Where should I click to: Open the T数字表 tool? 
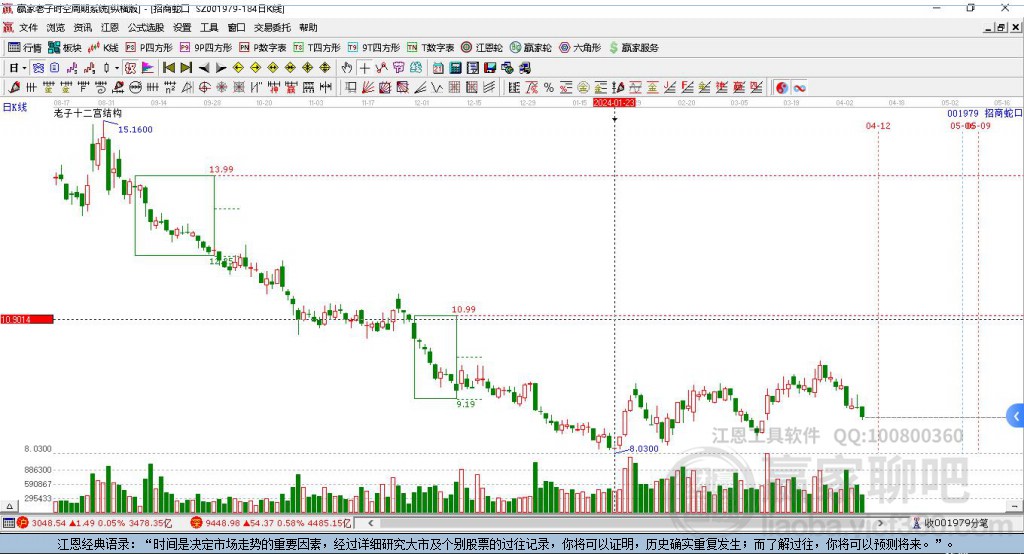430,48
